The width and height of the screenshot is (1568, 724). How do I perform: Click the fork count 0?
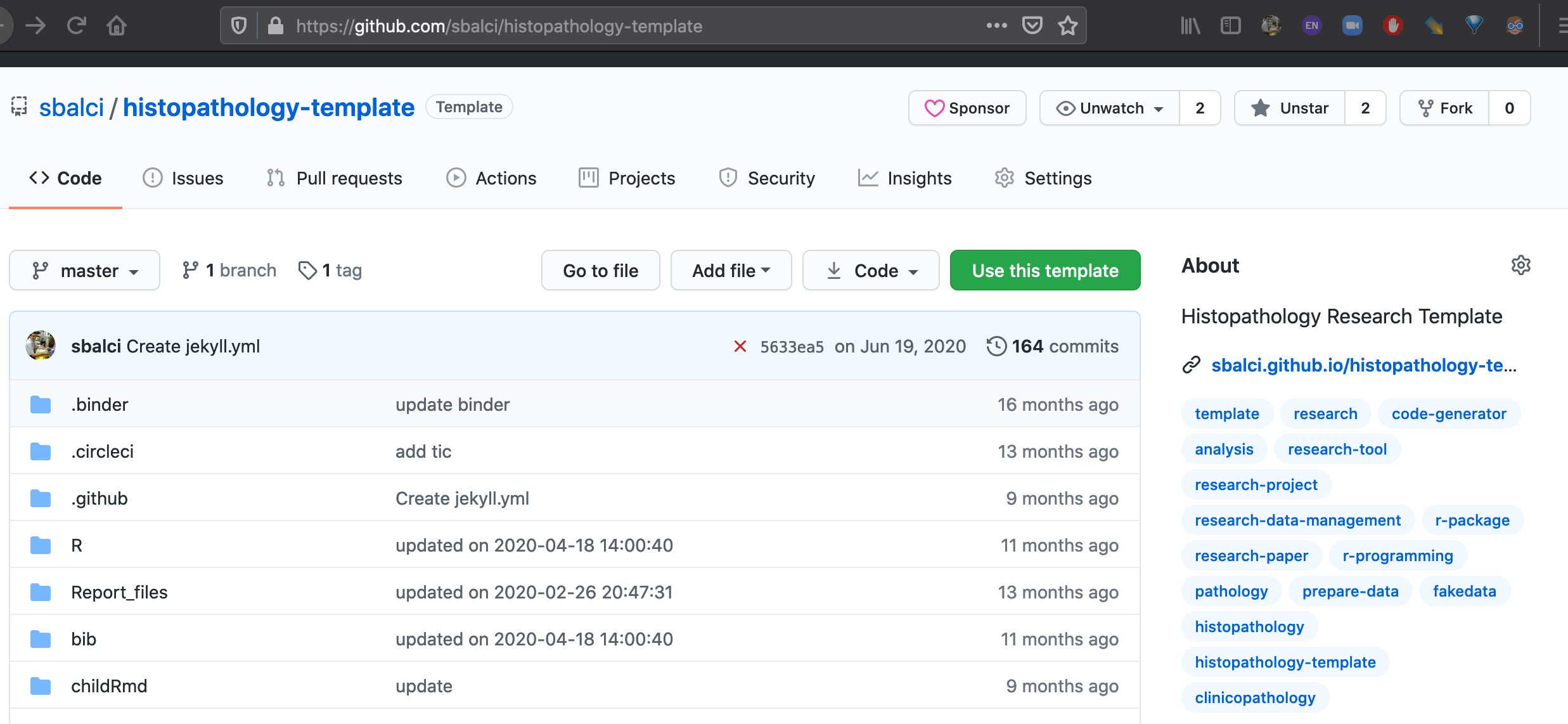pos(1510,108)
